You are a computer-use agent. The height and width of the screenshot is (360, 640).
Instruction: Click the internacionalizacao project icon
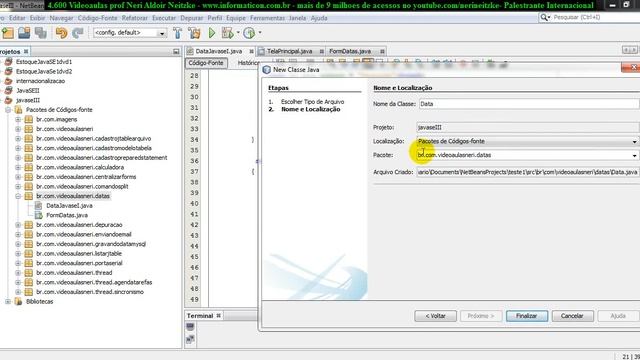click(x=9, y=81)
